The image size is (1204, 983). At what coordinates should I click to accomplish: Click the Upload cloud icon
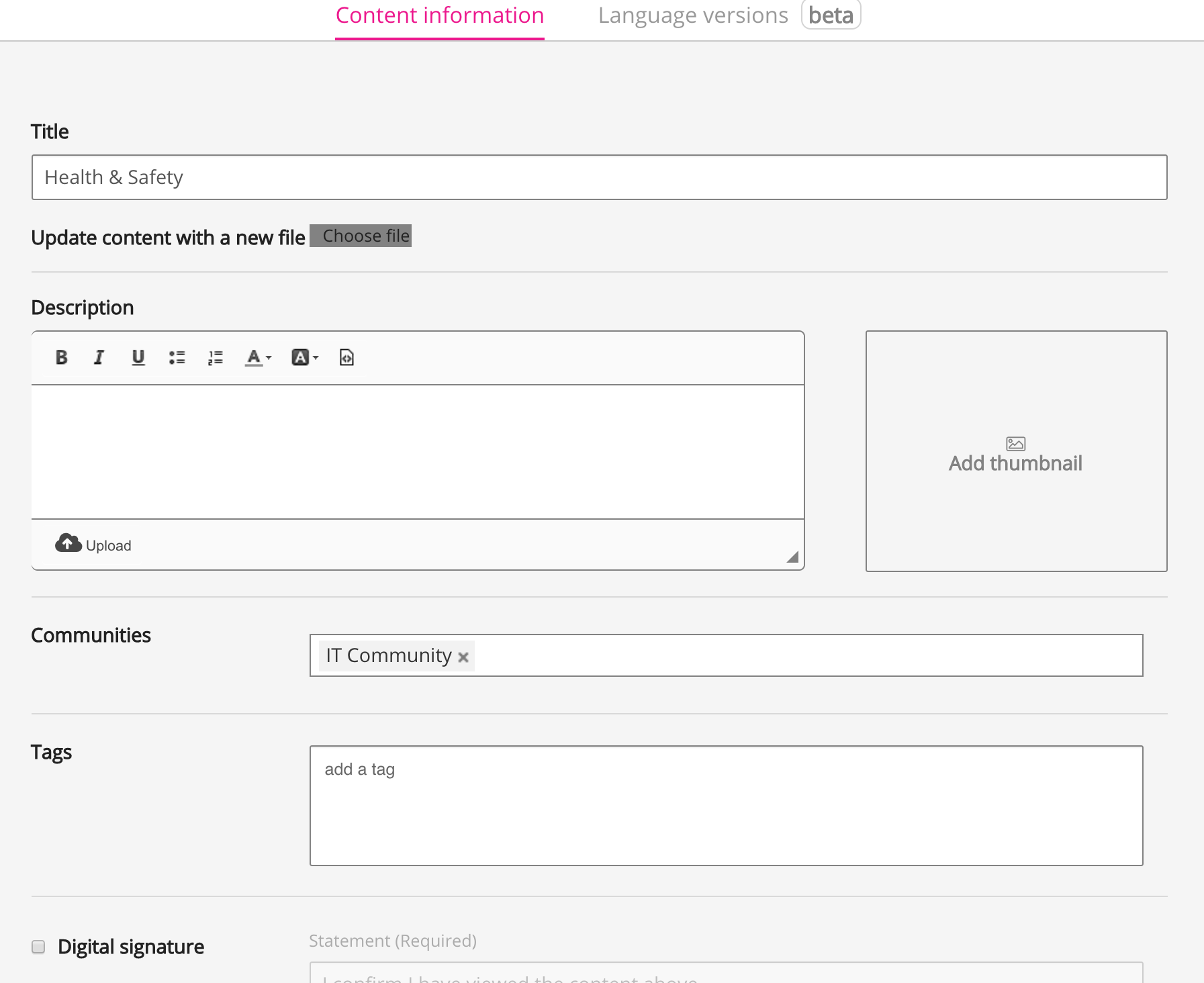(x=68, y=543)
